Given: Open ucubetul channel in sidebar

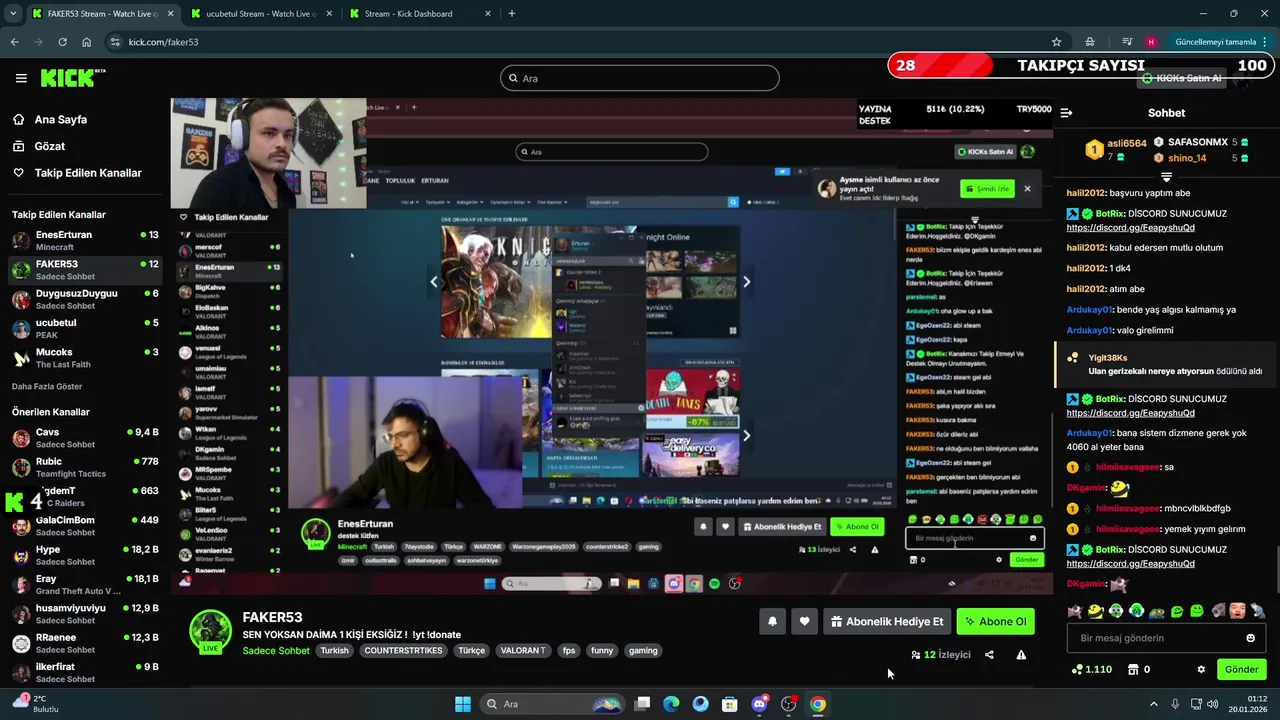Looking at the screenshot, I should 85,328.
